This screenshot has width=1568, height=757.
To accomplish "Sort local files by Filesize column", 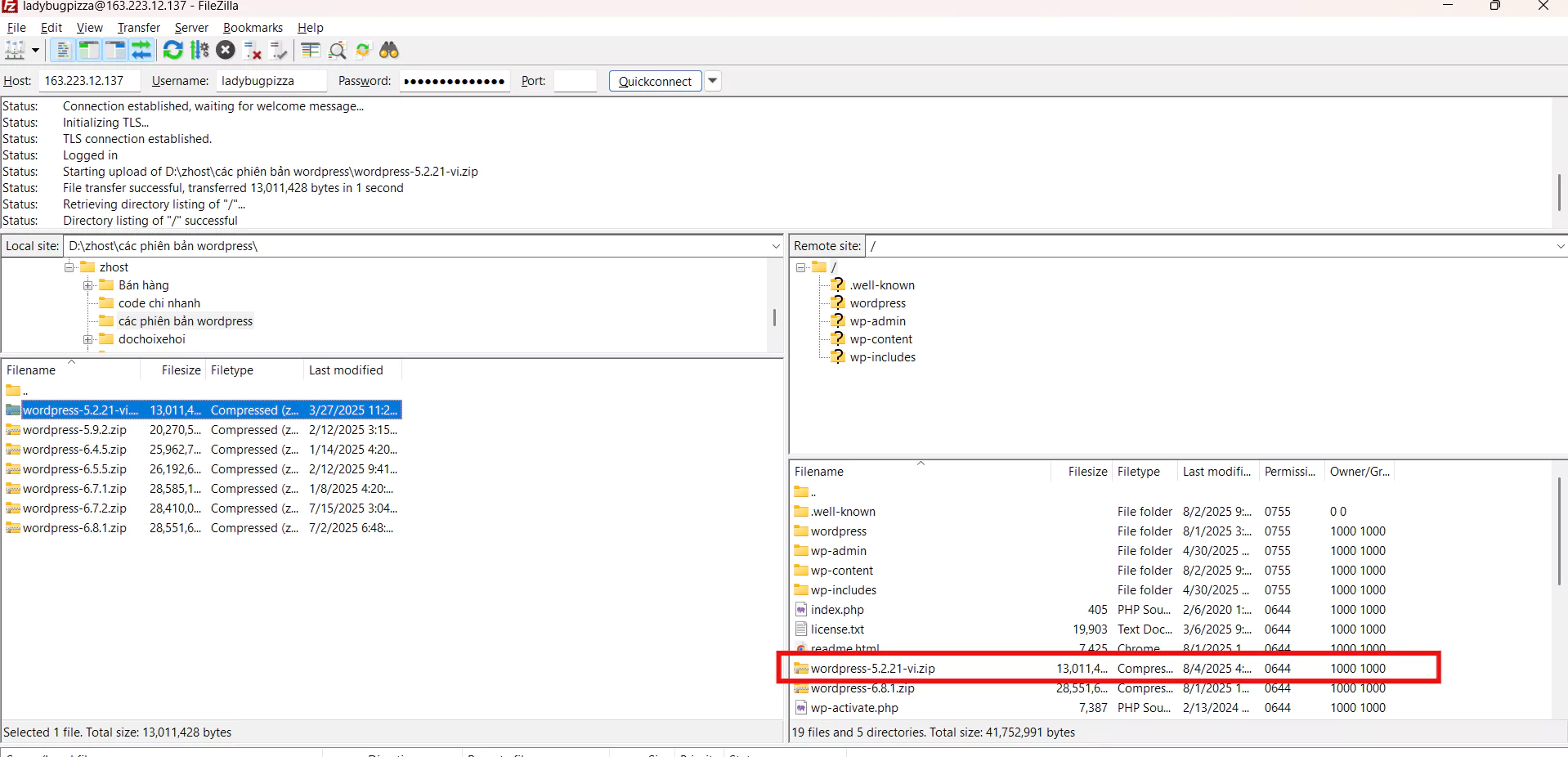I will click(x=173, y=370).
